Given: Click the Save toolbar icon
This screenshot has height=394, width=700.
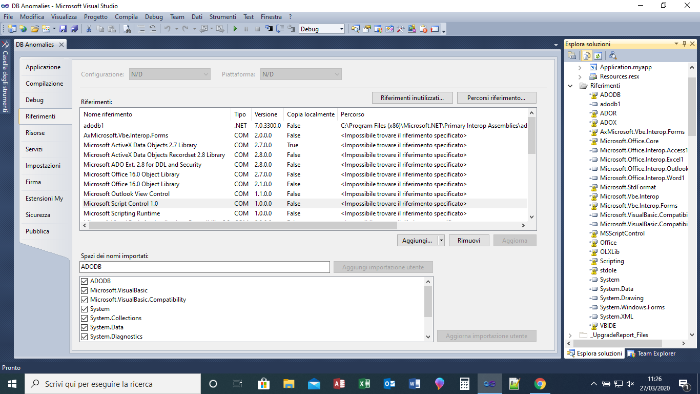Looking at the screenshot, I should (63, 29).
